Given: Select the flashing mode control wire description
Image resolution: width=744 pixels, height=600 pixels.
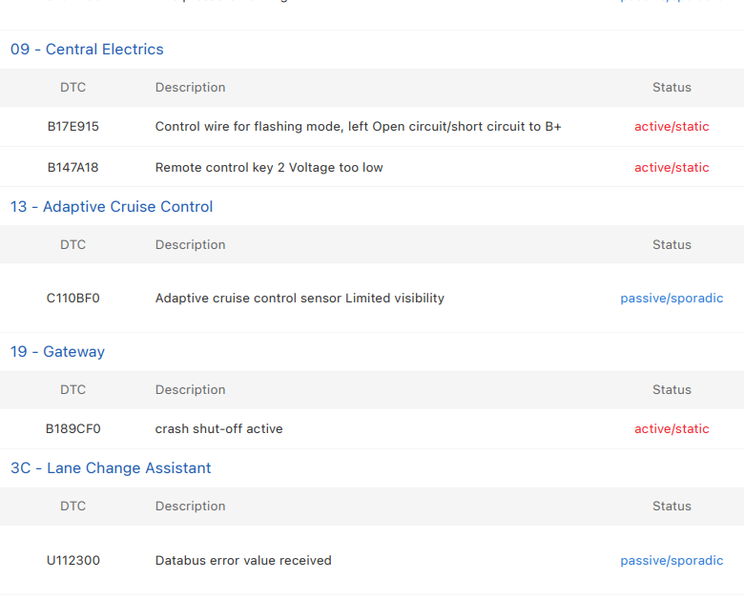Looking at the screenshot, I should pyautogui.click(x=358, y=127).
